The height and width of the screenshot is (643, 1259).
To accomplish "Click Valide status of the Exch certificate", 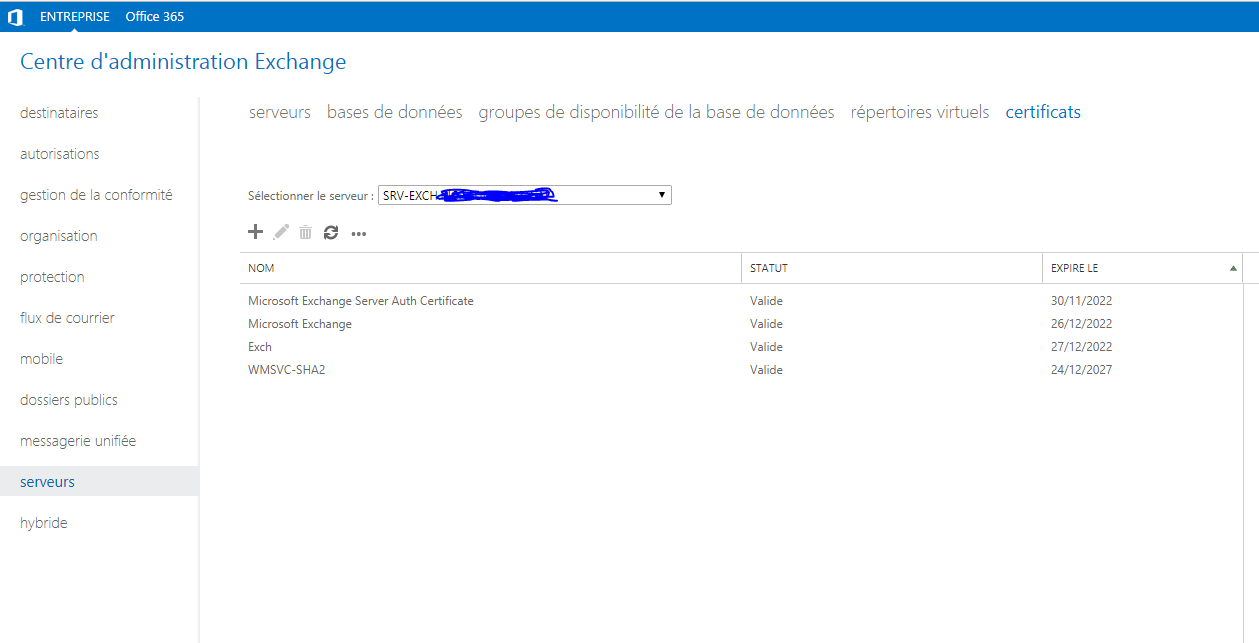I will pyautogui.click(x=766, y=346).
